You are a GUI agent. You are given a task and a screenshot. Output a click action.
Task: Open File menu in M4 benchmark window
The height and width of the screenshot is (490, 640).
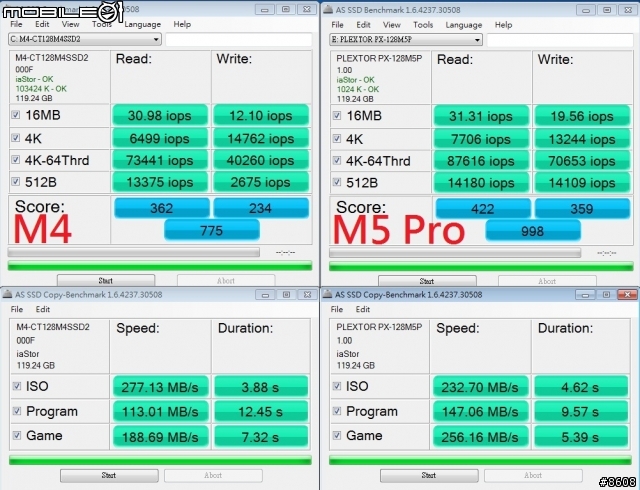point(16,24)
